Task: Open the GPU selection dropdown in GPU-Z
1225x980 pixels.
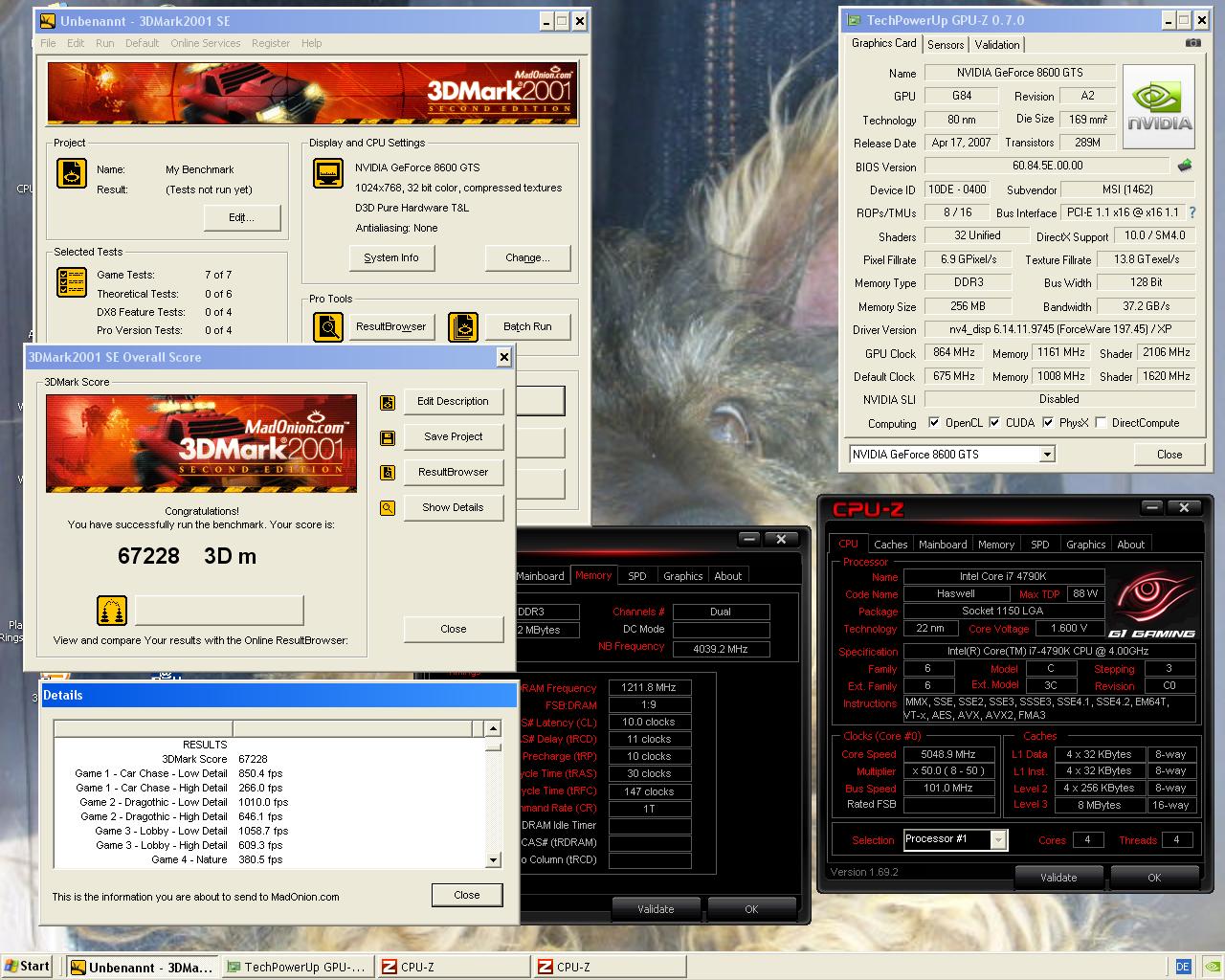Action: pyautogui.click(x=1047, y=455)
